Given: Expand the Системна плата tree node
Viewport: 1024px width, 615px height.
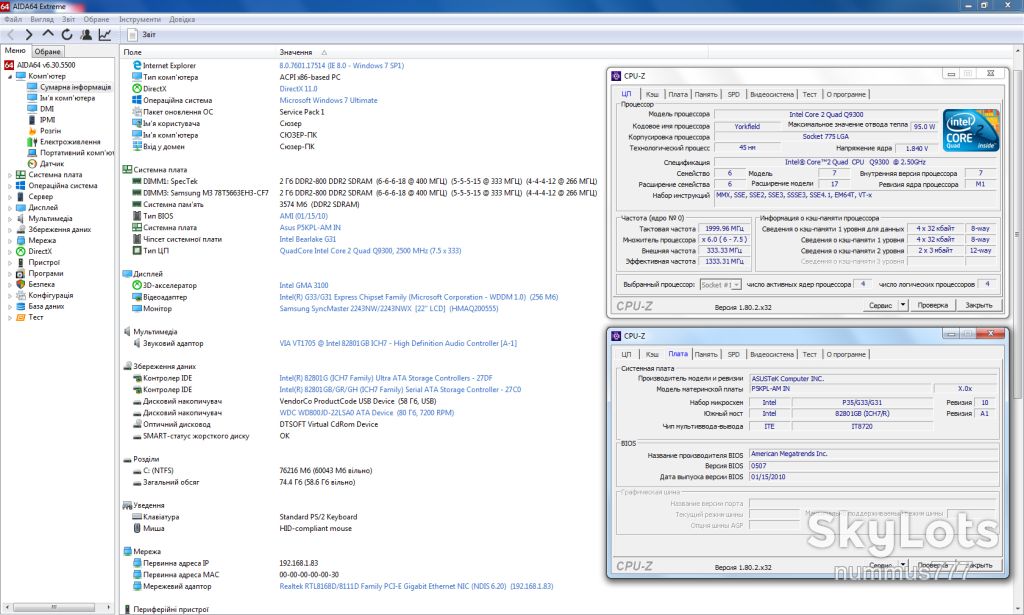Looking at the screenshot, I should coord(9,175).
